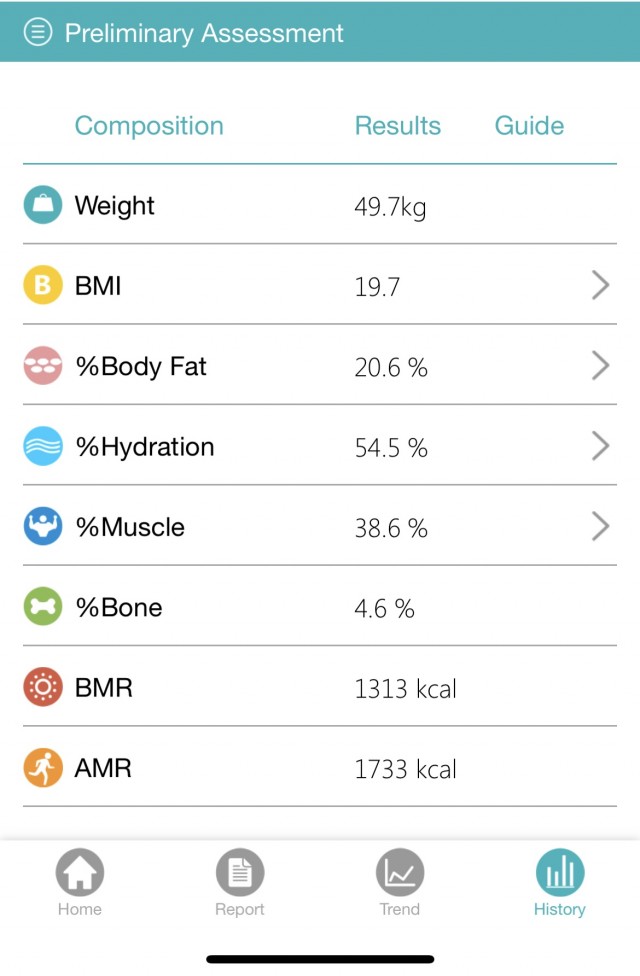The width and height of the screenshot is (640, 976).
Task: Tap the 1313 kcal BMR value
Action: pos(405,688)
